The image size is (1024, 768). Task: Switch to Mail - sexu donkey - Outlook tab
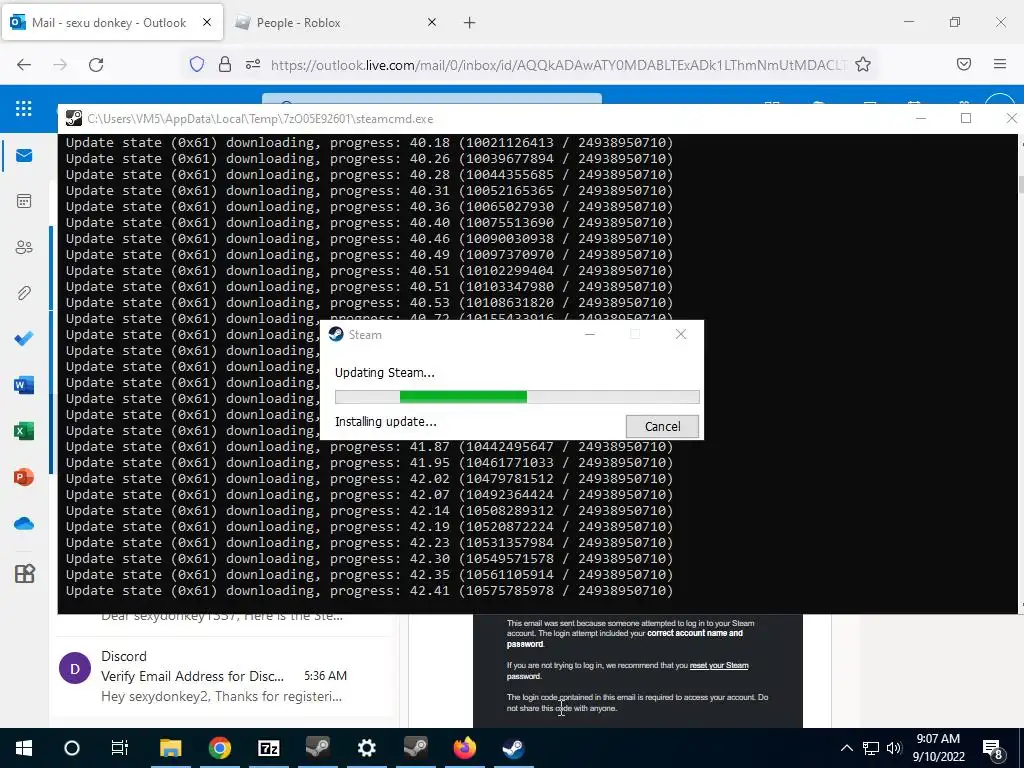112,23
